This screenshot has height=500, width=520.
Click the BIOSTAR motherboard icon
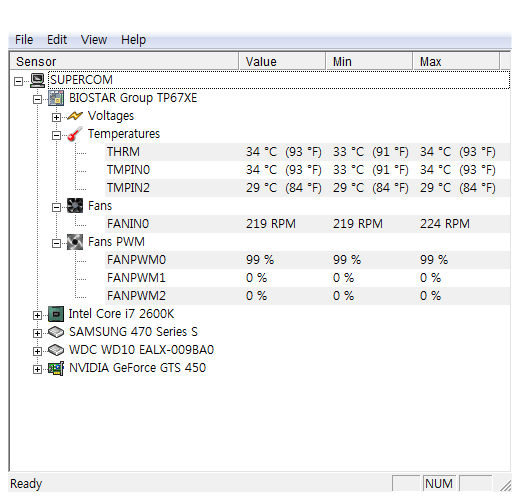(56, 98)
